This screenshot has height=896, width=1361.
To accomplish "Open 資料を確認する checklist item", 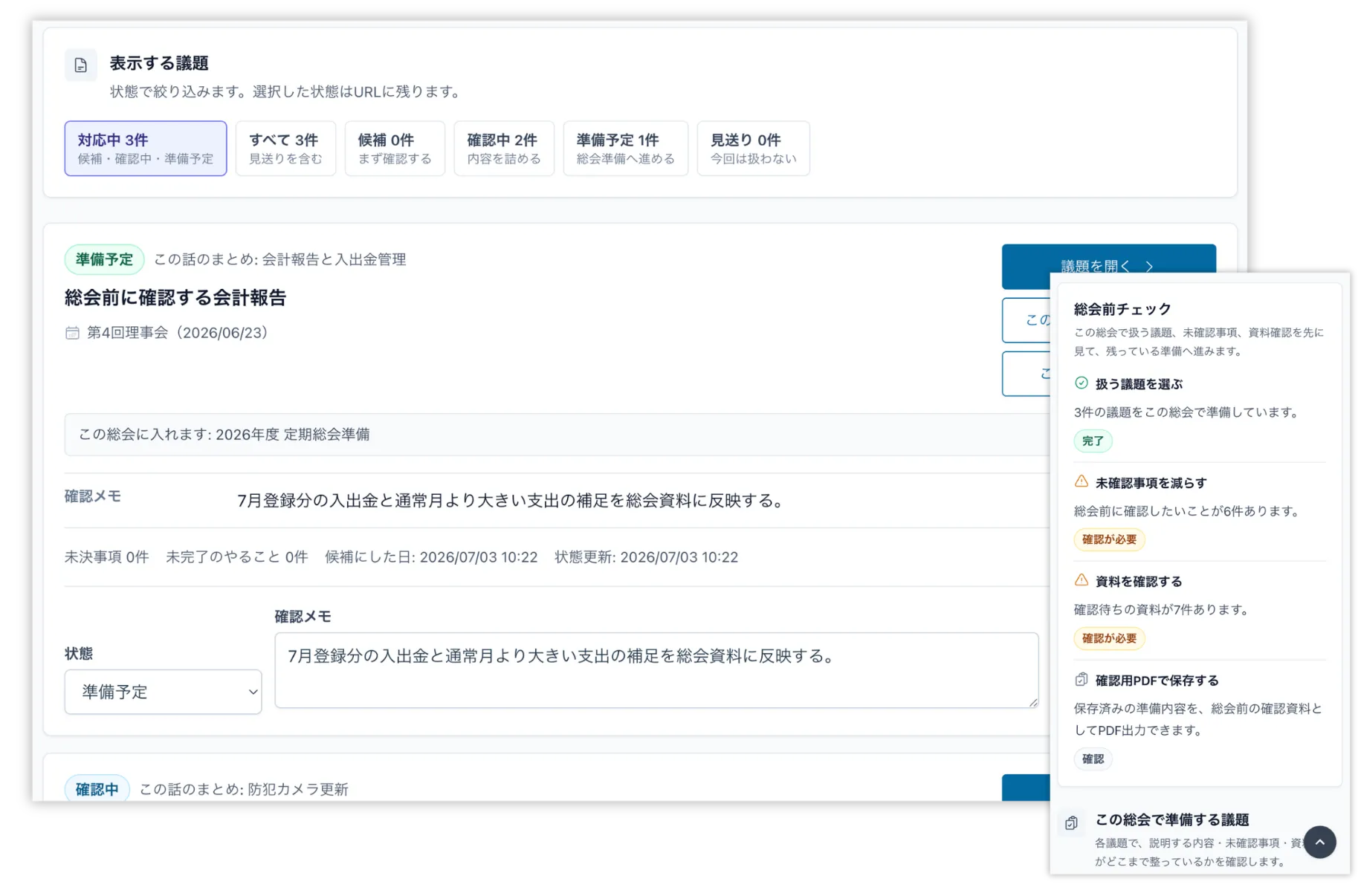I will click(1139, 582).
